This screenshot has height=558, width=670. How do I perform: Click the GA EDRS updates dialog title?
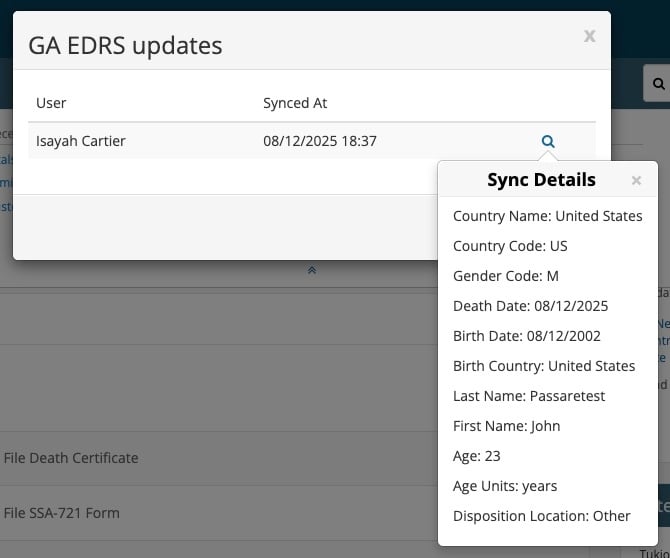click(125, 45)
